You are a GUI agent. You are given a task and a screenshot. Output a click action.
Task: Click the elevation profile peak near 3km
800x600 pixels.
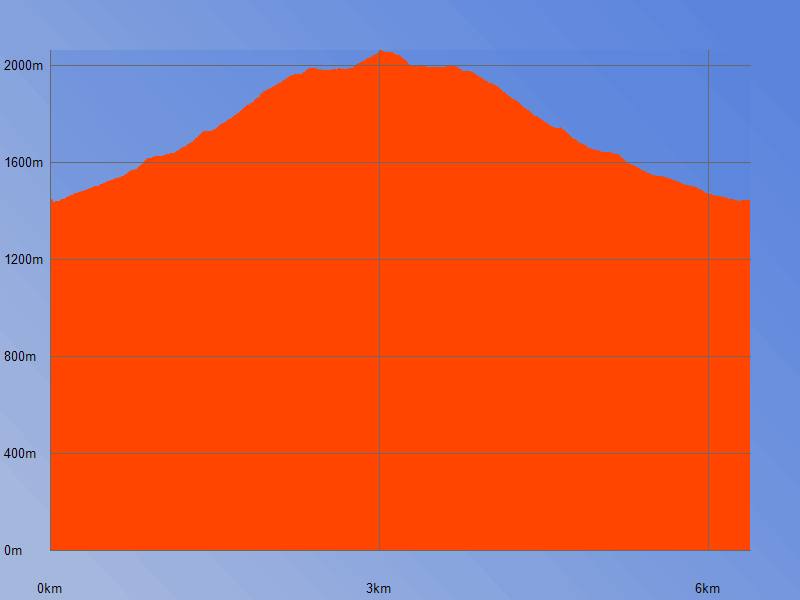(381, 52)
